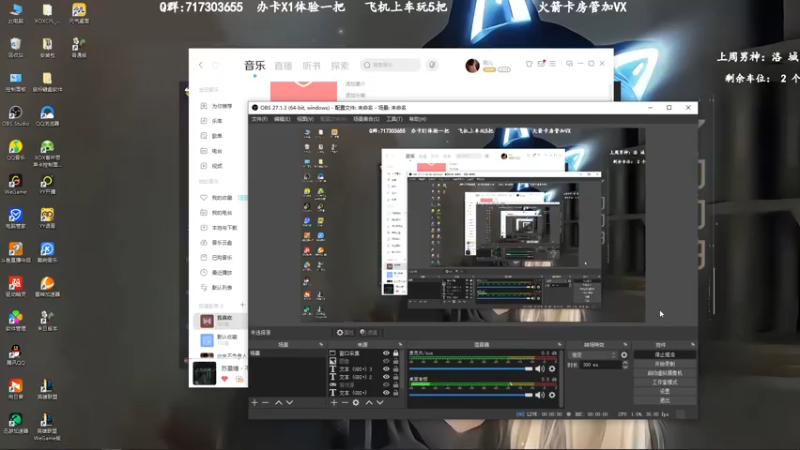Toggle lock on 文本 (GDI+) 2 source
Viewport: 800px width, 450px height.
pyautogui.click(x=396, y=377)
